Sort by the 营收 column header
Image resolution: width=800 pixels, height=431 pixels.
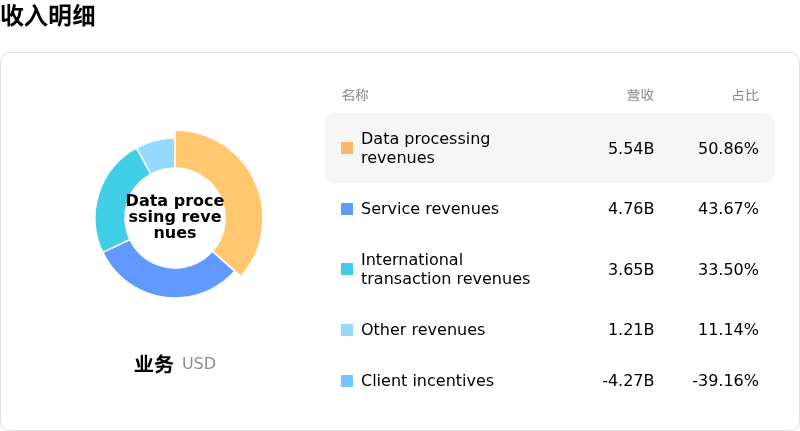640,95
